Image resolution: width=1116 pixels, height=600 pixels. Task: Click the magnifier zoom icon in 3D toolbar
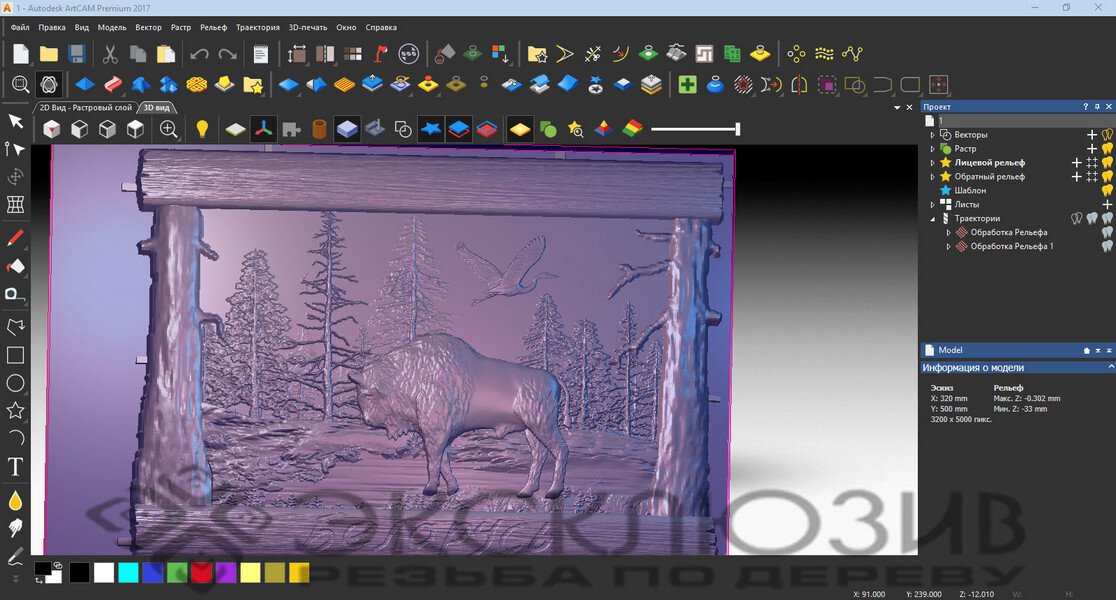(168, 129)
